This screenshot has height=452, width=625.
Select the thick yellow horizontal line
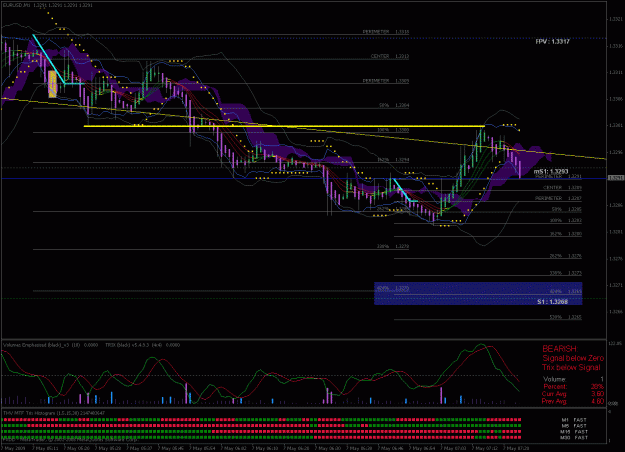point(284,126)
